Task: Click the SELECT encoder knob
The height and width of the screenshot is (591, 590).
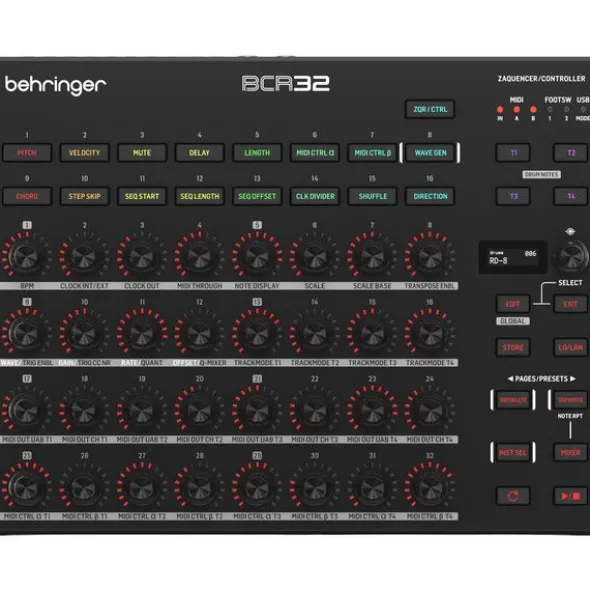Action: pos(571,256)
